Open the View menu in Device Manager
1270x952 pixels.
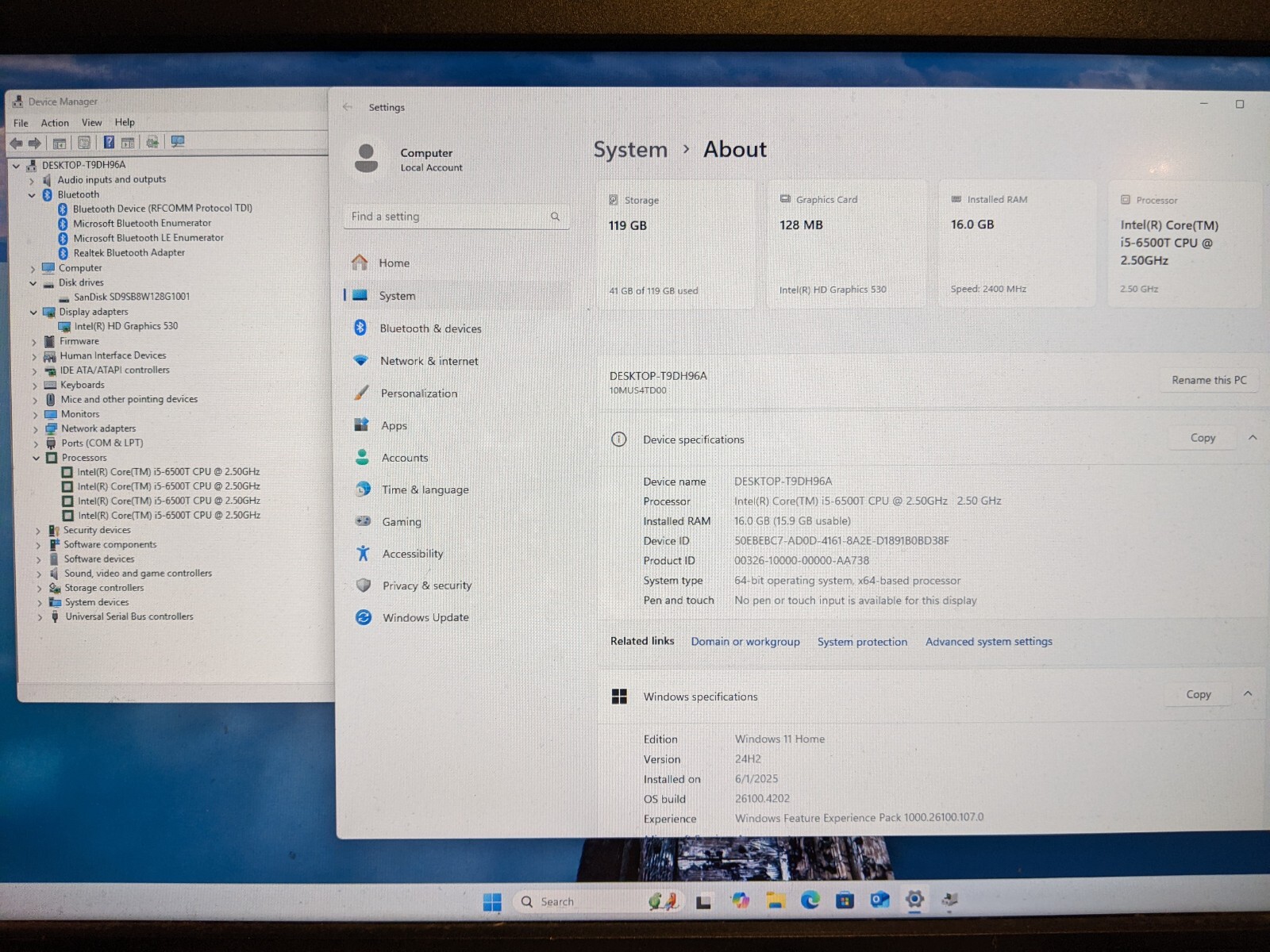point(91,122)
